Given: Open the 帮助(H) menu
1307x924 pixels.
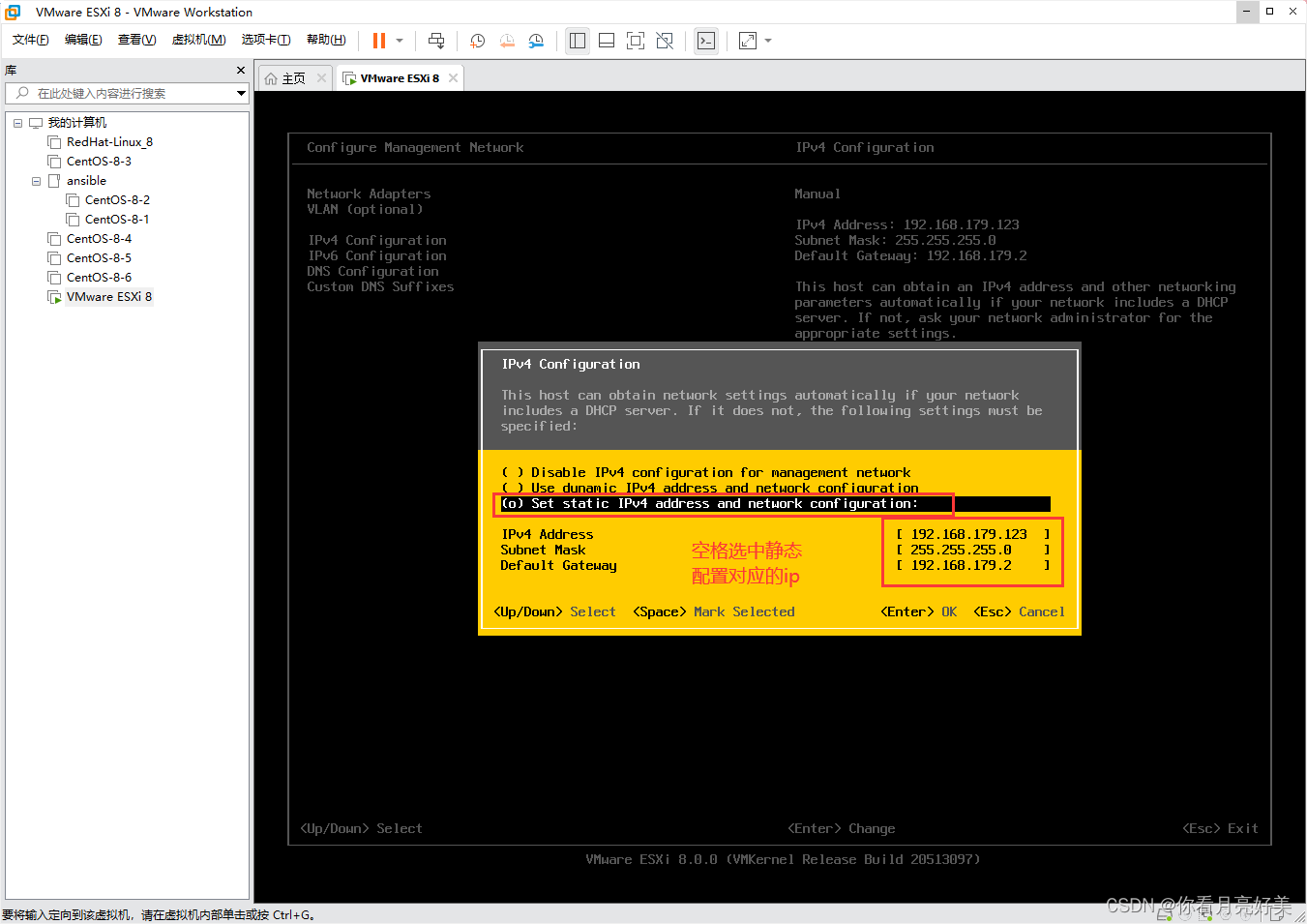Looking at the screenshot, I should click(326, 40).
